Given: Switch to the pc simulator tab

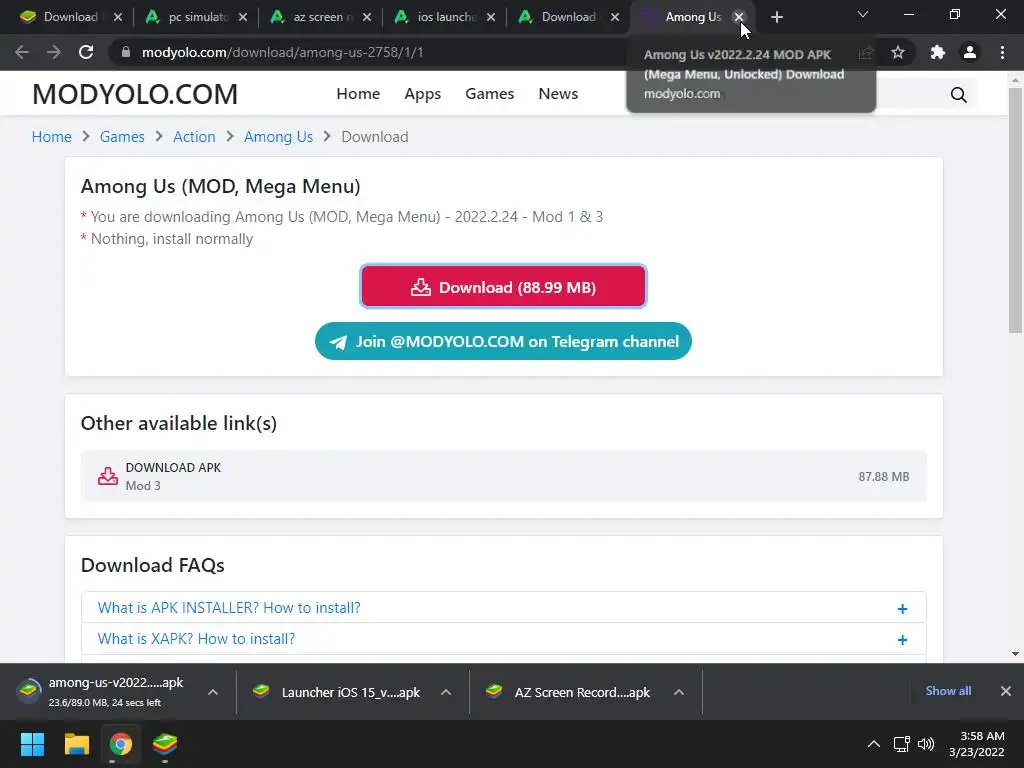Looking at the screenshot, I should pyautogui.click(x=198, y=17).
